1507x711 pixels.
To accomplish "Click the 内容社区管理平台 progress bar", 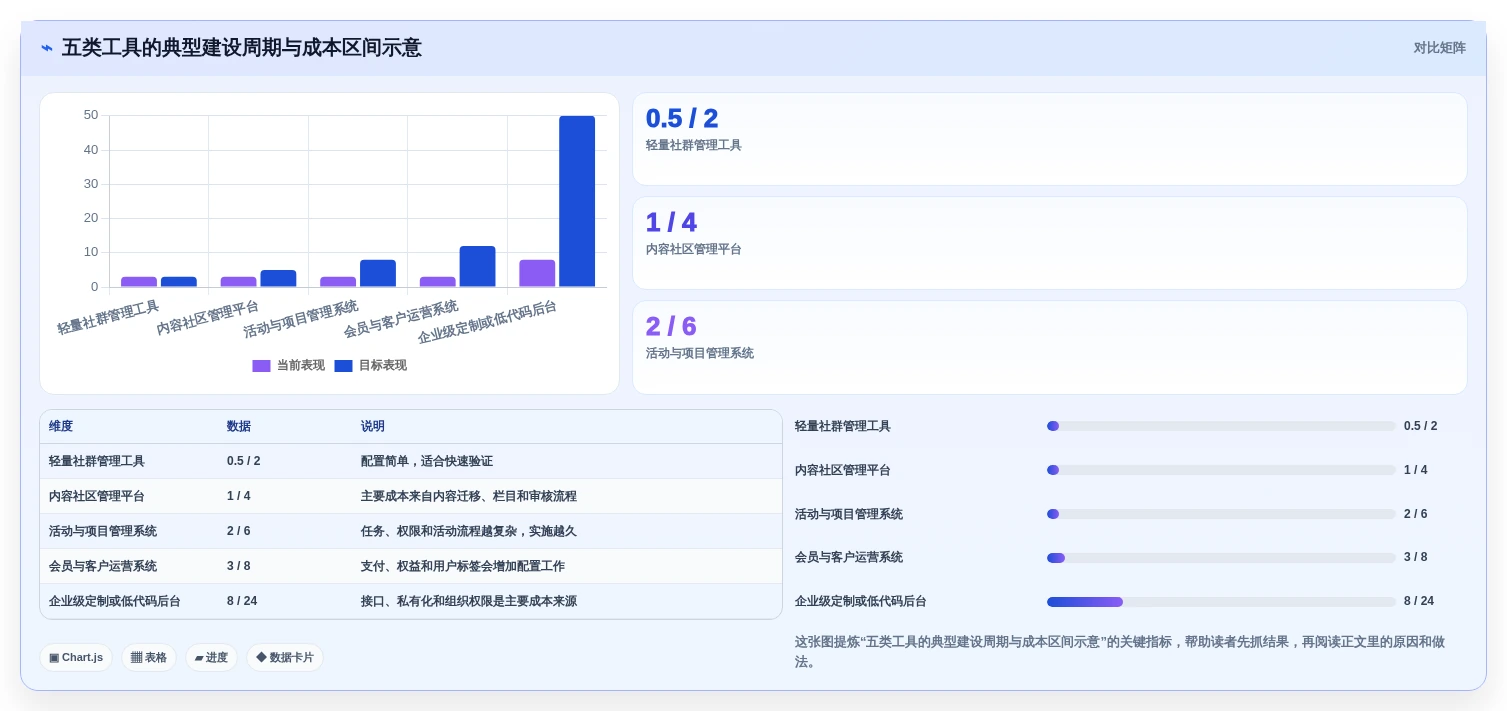I will 1221,470.
